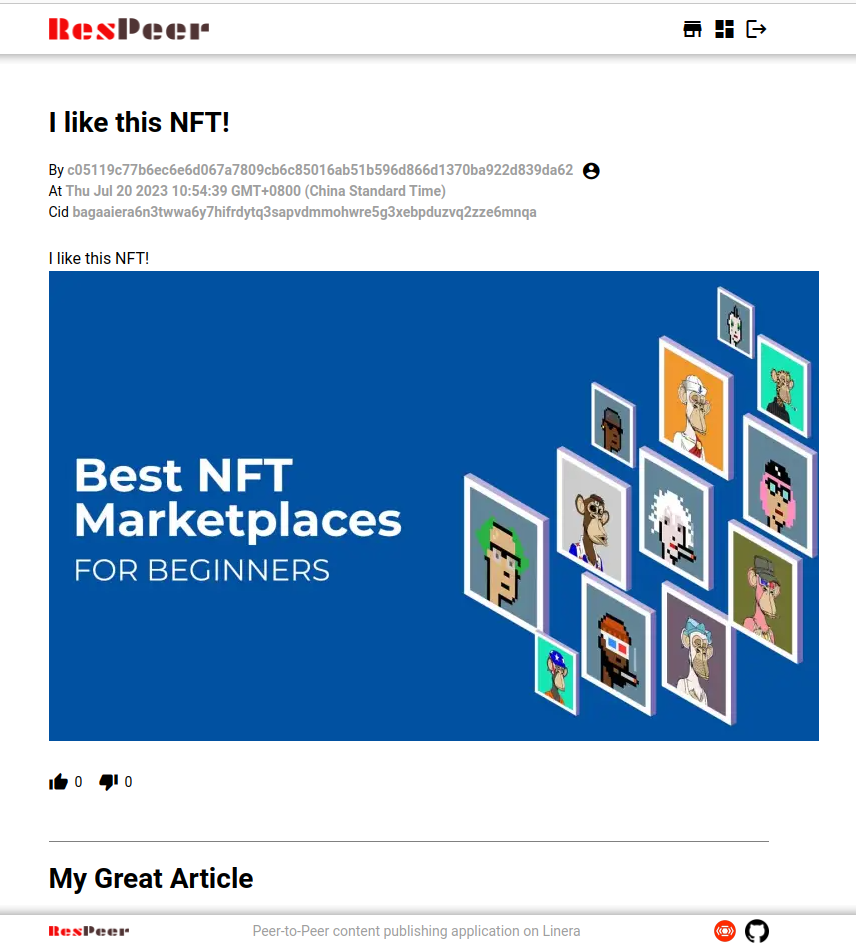Click the author address c05119c7...
This screenshot has height=947, width=856.
pos(320,170)
